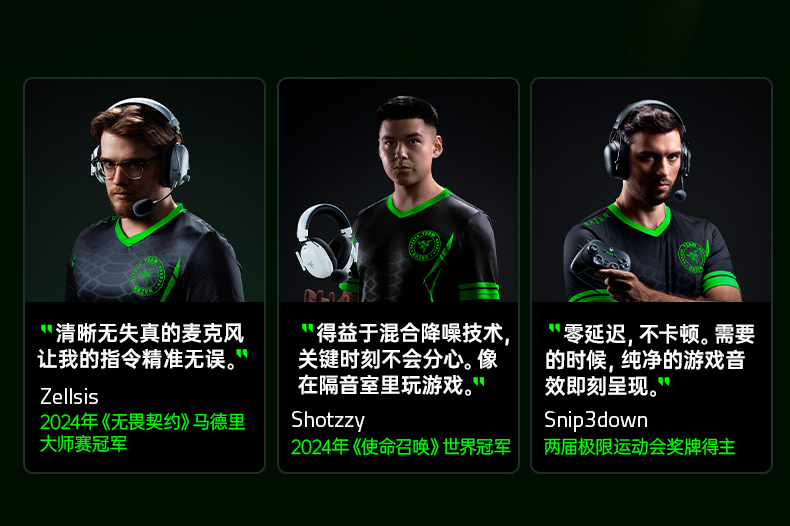Click the Snip3down name label
Viewport: 790px width, 526px height.
pyautogui.click(x=596, y=420)
